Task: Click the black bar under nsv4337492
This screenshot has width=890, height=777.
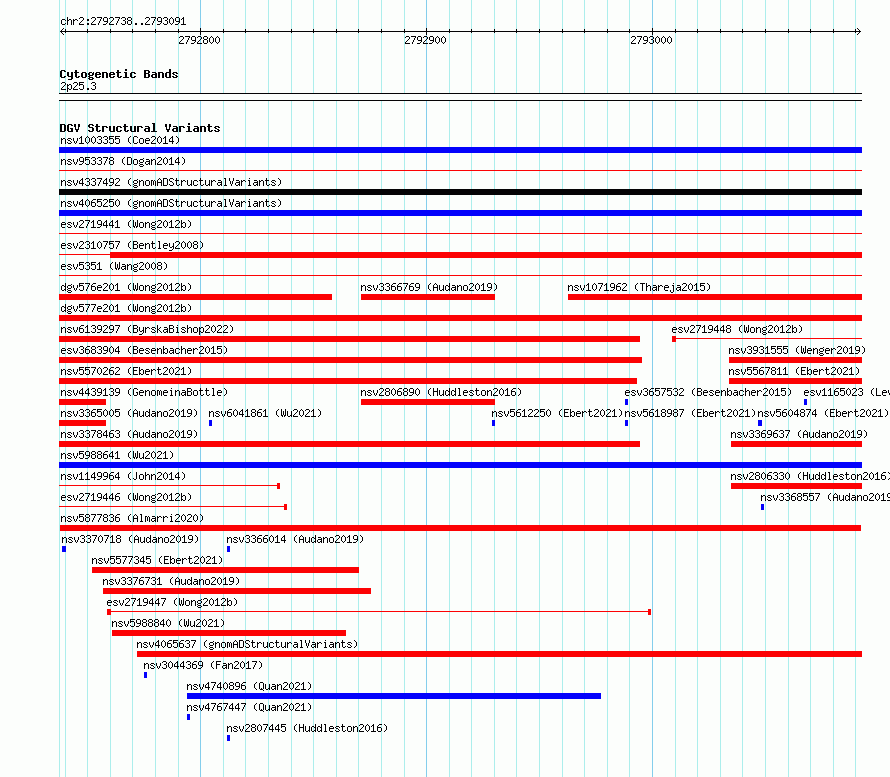Action: [x=460, y=192]
